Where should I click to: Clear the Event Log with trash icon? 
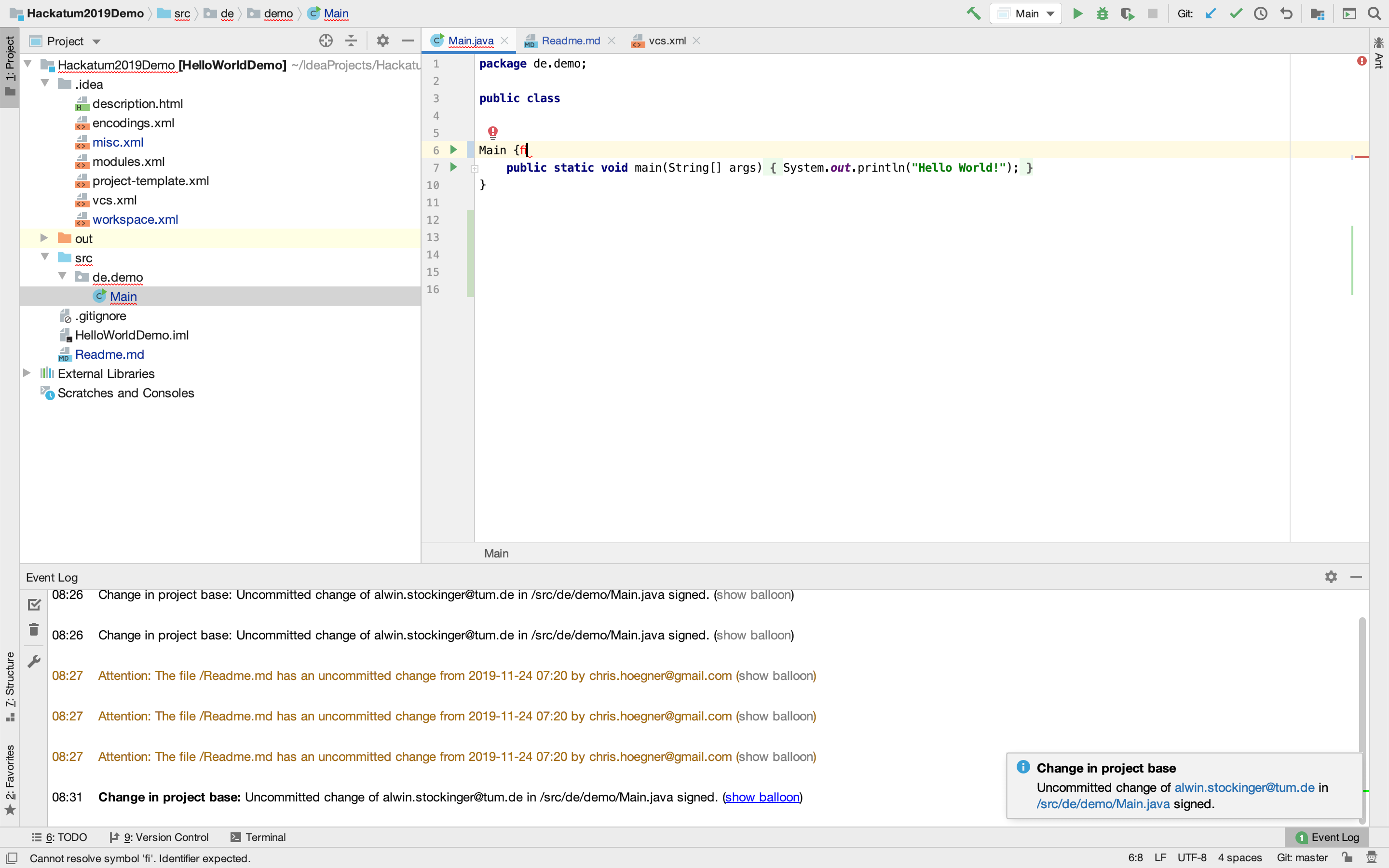(x=34, y=630)
